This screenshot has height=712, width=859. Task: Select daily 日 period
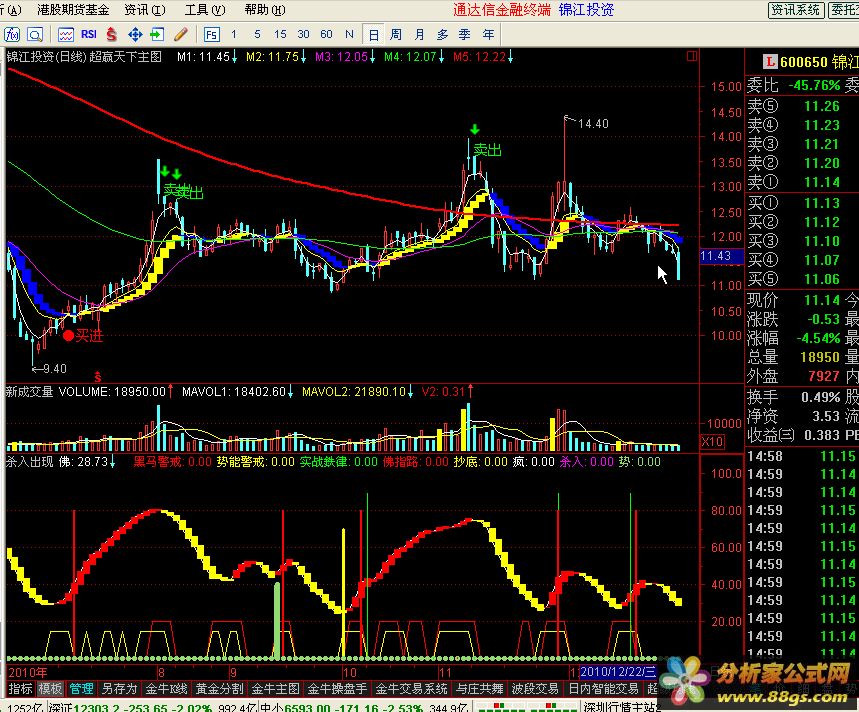374,35
